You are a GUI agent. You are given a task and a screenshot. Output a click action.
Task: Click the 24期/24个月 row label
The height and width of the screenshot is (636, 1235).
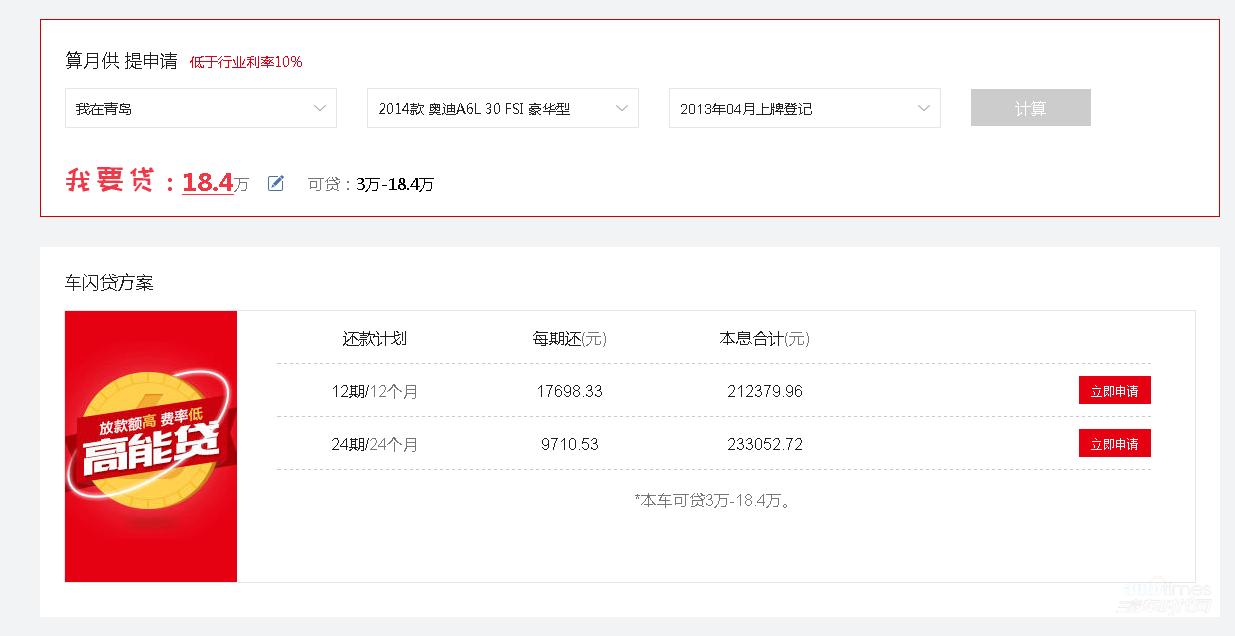point(375,444)
